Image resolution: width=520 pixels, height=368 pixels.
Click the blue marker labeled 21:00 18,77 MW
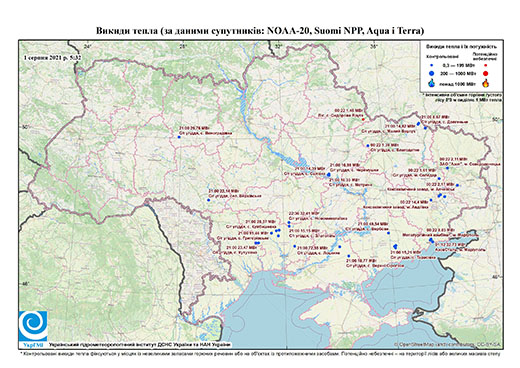(349, 256)
